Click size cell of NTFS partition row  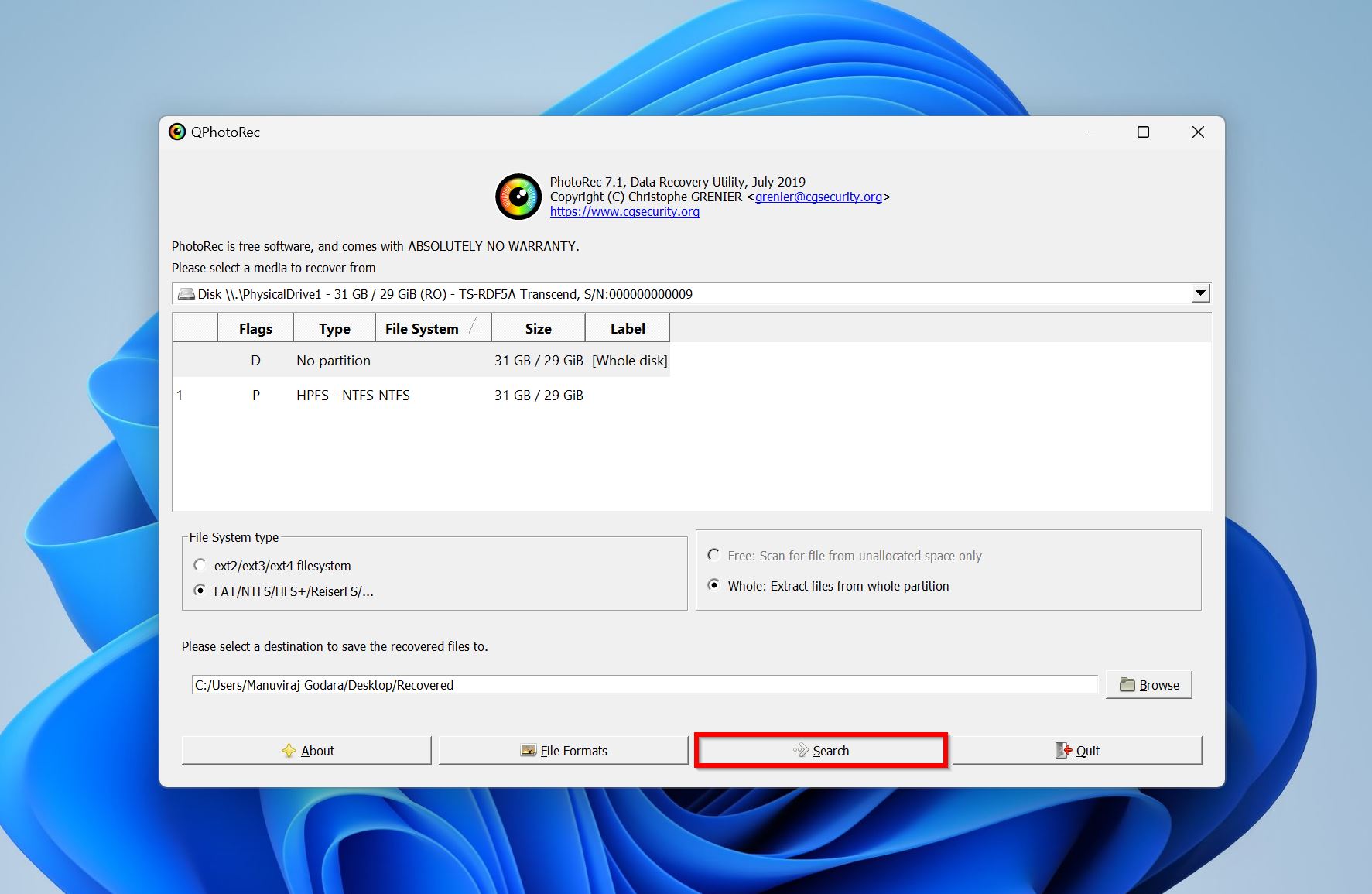tap(539, 395)
